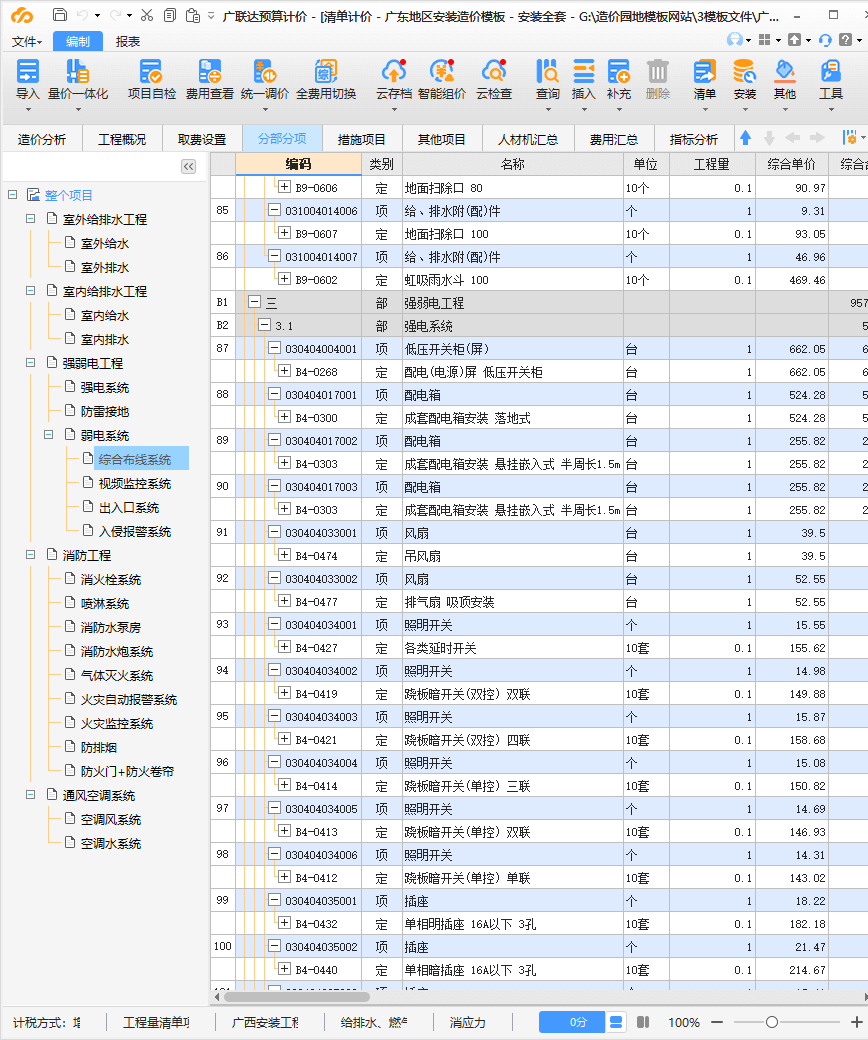The height and width of the screenshot is (1040, 868).
Task: Click the 全费用切换 toolbar icon
Action: click(x=326, y=73)
